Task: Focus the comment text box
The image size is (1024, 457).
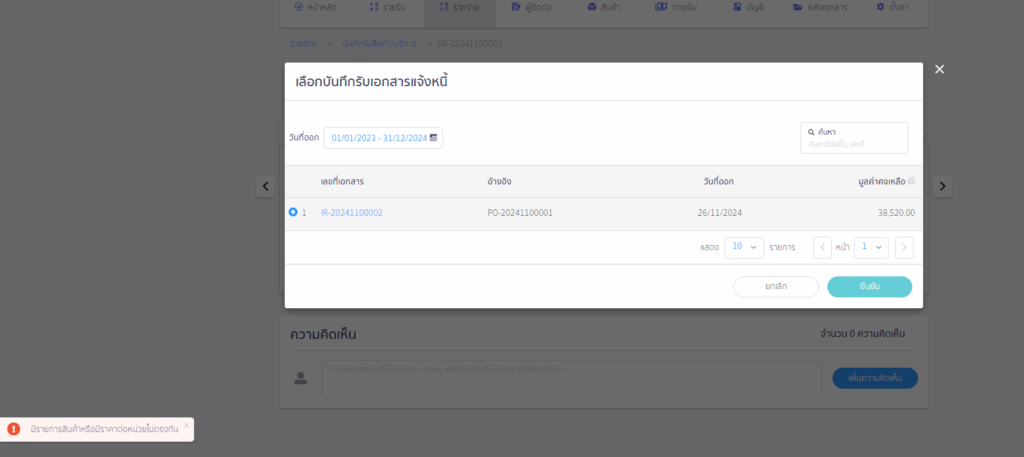Action: [571, 378]
